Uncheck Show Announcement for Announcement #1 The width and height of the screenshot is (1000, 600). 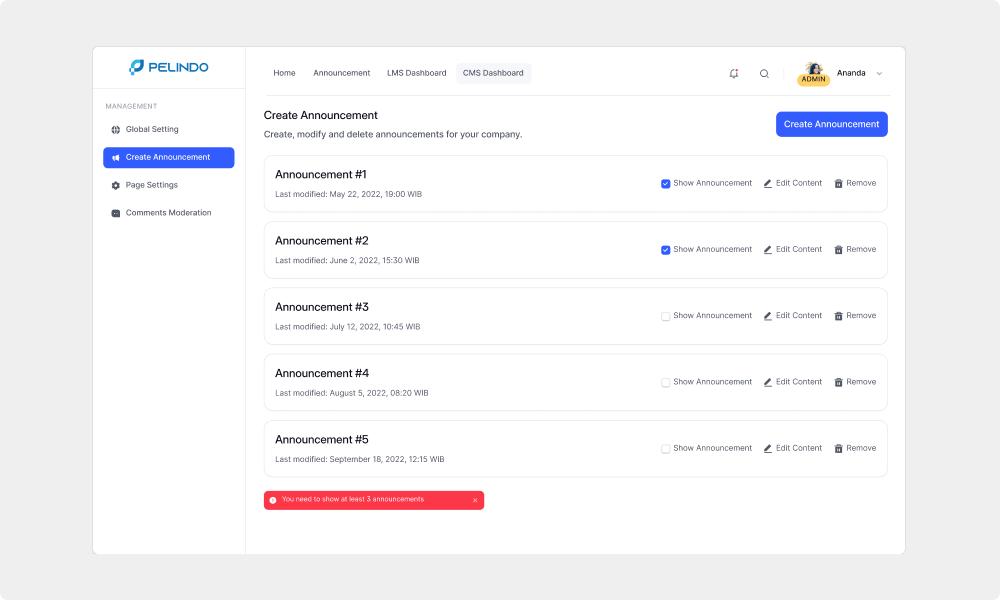coord(665,184)
